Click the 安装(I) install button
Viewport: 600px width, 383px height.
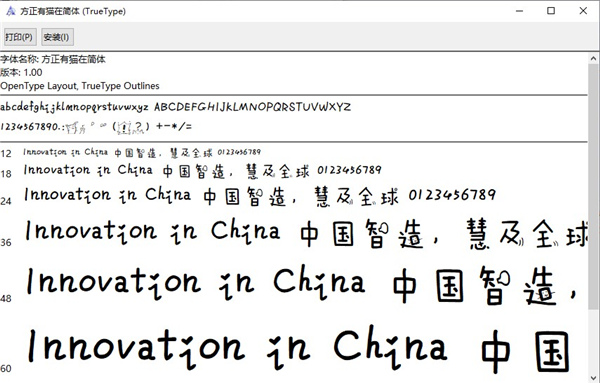pos(57,37)
